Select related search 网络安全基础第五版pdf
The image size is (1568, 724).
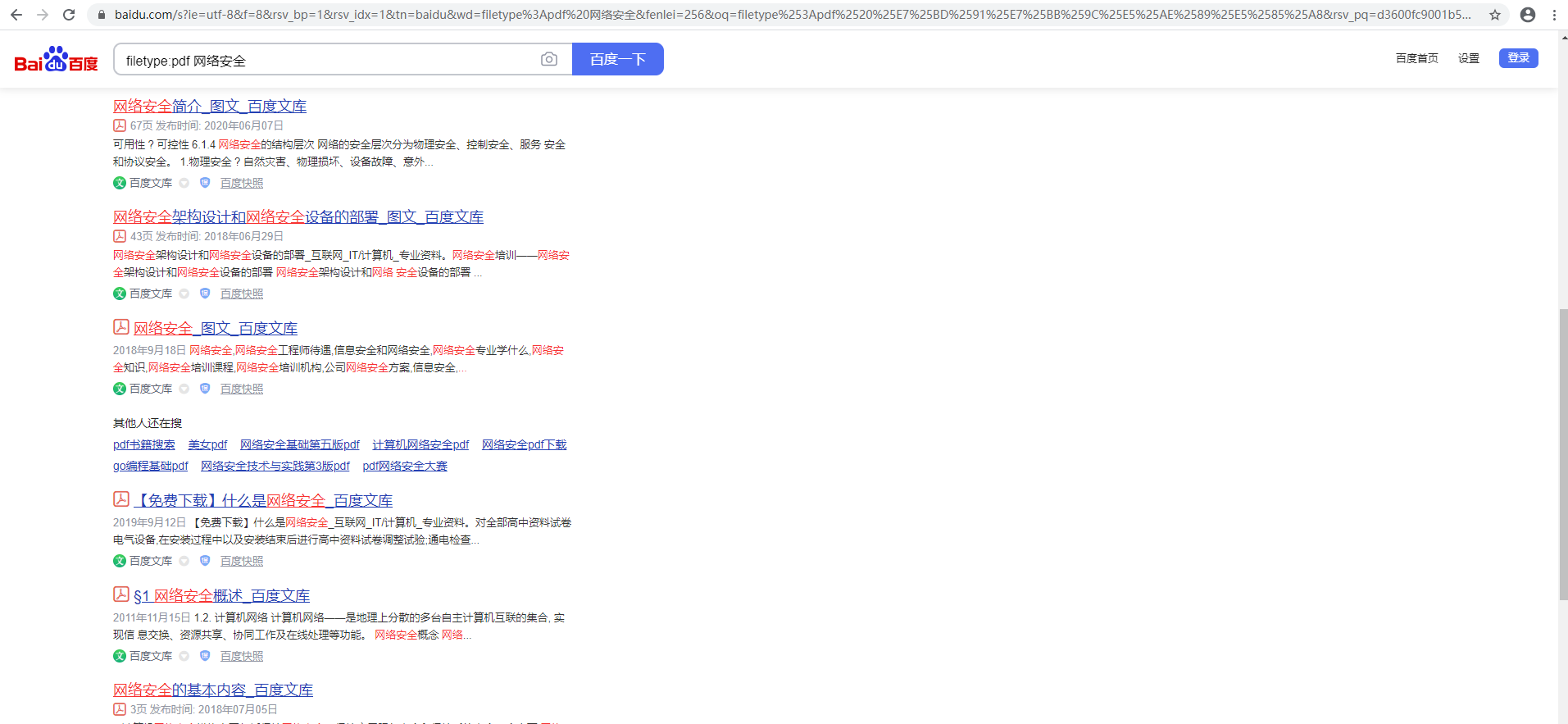pyautogui.click(x=300, y=444)
